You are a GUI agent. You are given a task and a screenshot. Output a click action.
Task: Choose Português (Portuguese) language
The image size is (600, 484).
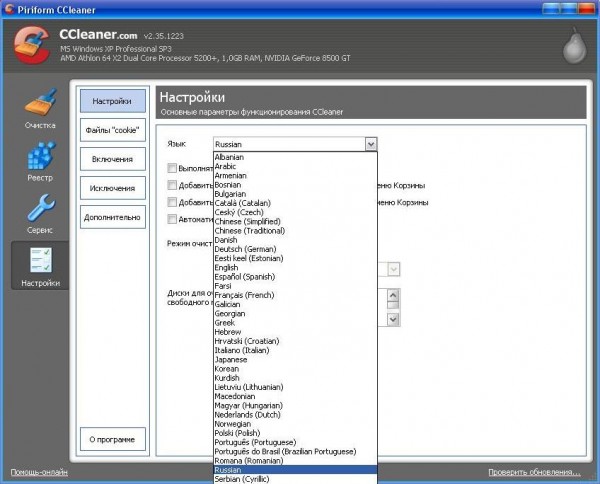click(x=295, y=442)
